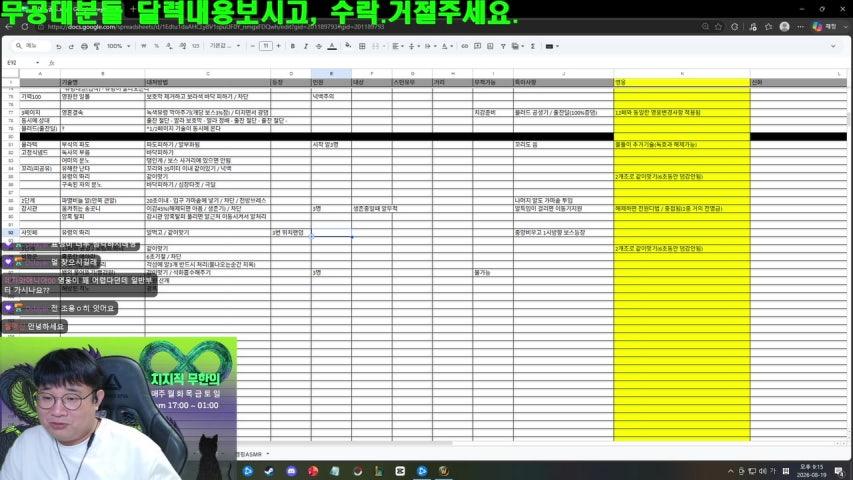Viewport: 853px width, 480px height.
Task: Click cell '3번 위치변경' in row 92
Action: [290, 232]
